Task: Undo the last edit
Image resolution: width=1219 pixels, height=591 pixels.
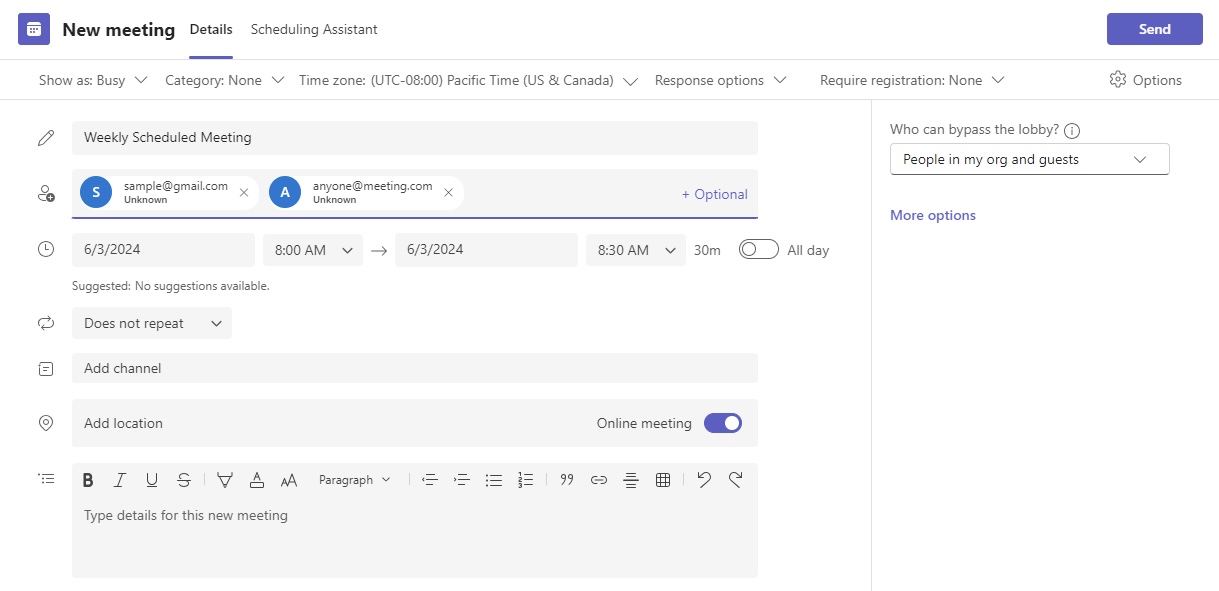Action: pos(704,480)
